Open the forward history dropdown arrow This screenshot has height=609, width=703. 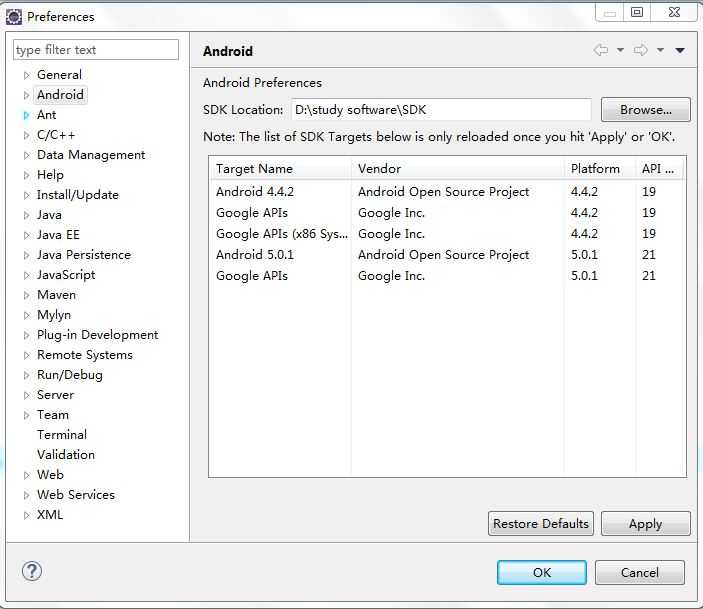660,50
